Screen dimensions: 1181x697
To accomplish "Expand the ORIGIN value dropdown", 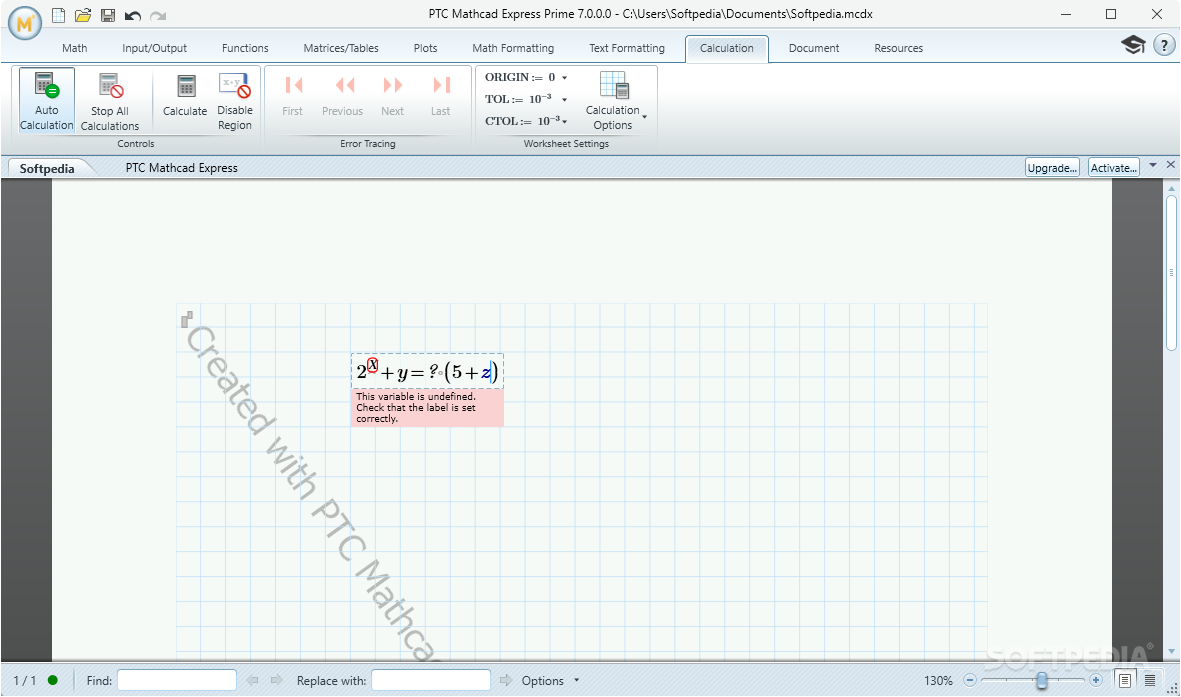I will pos(564,78).
